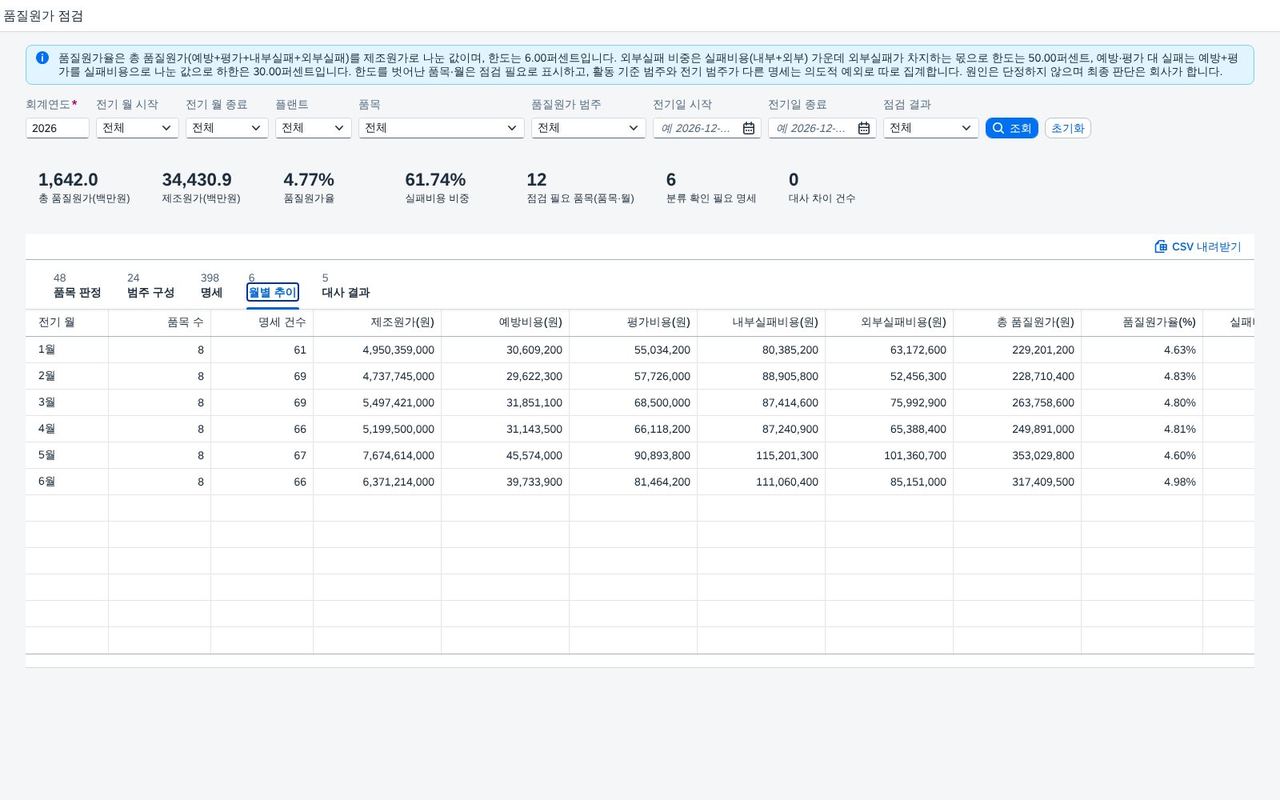Click the 초기화 reset button
1280x800 pixels.
pos(1067,128)
